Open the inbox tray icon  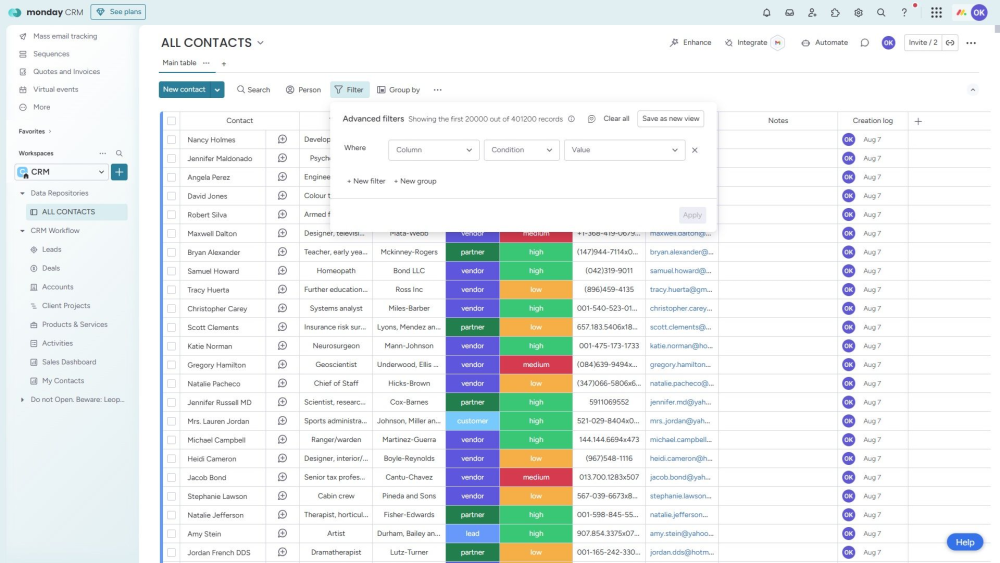[789, 13]
